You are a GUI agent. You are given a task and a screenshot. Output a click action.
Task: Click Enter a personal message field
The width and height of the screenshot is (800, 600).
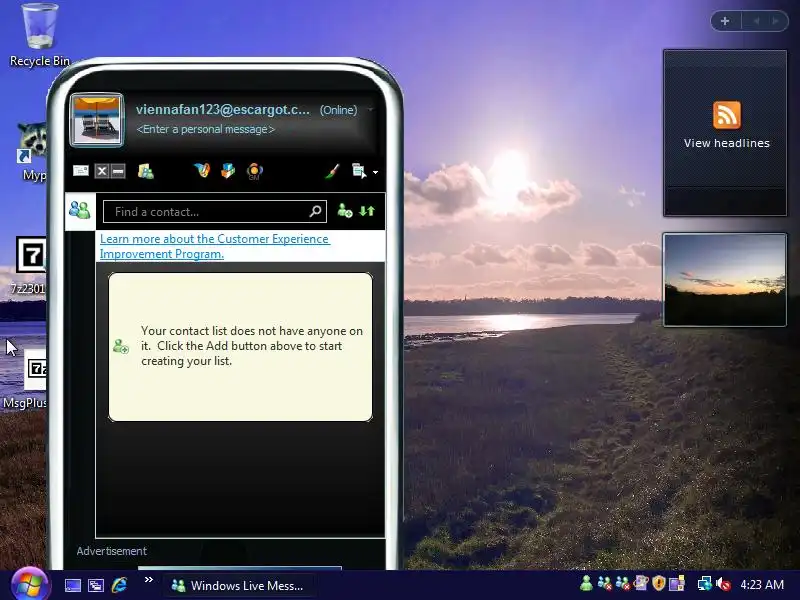click(x=206, y=129)
